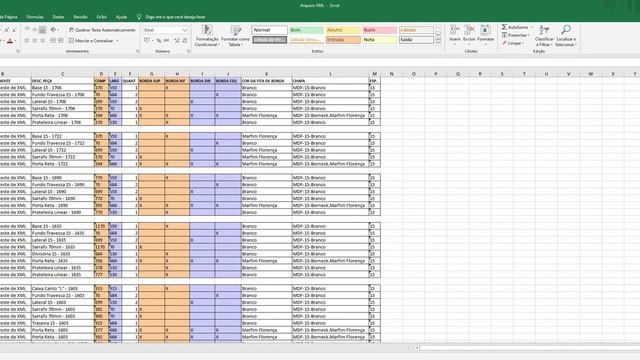Apply percent style to cells
The image size is (640, 360).
click(159, 40)
